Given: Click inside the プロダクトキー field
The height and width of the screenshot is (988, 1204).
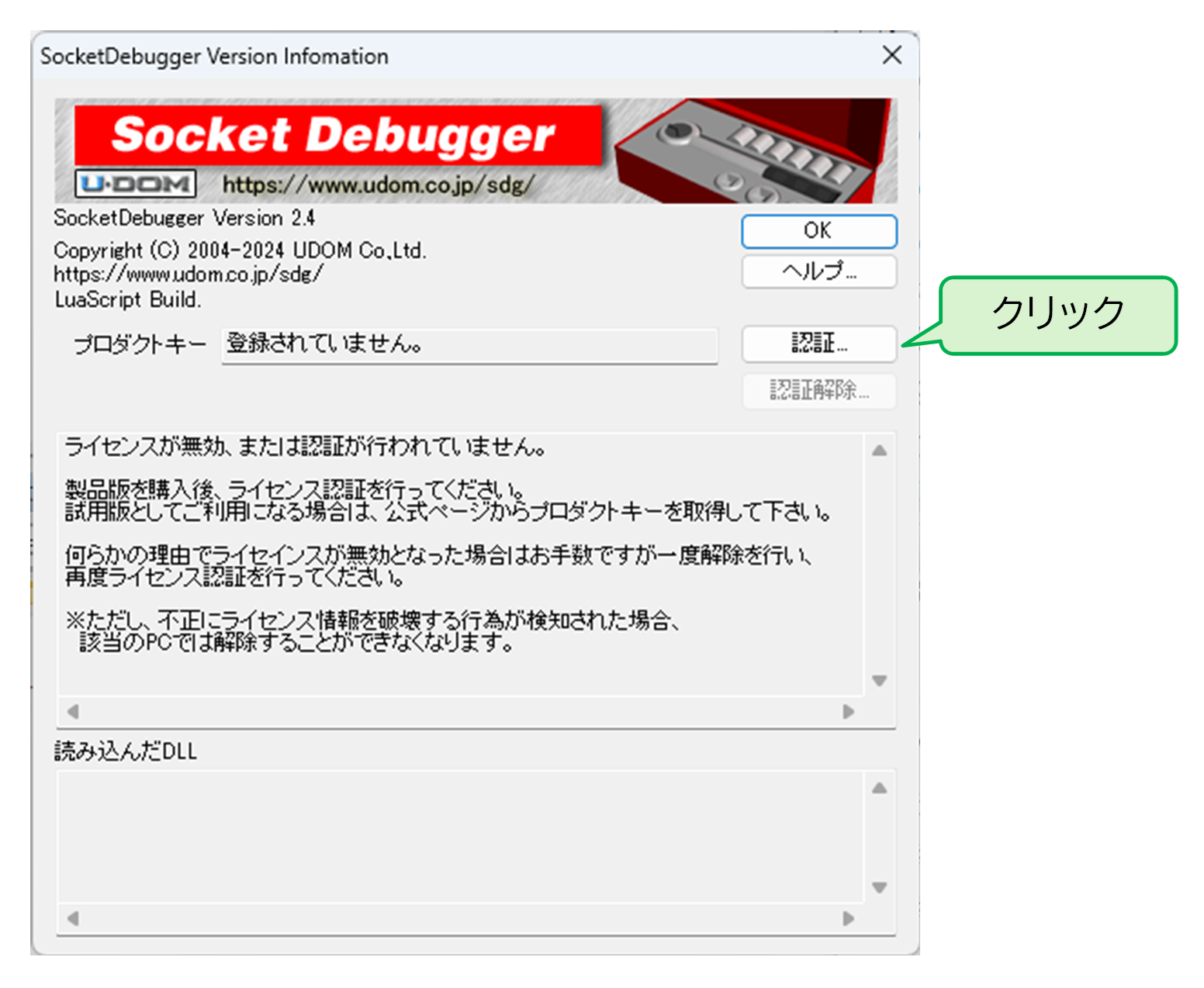Looking at the screenshot, I should click(469, 346).
